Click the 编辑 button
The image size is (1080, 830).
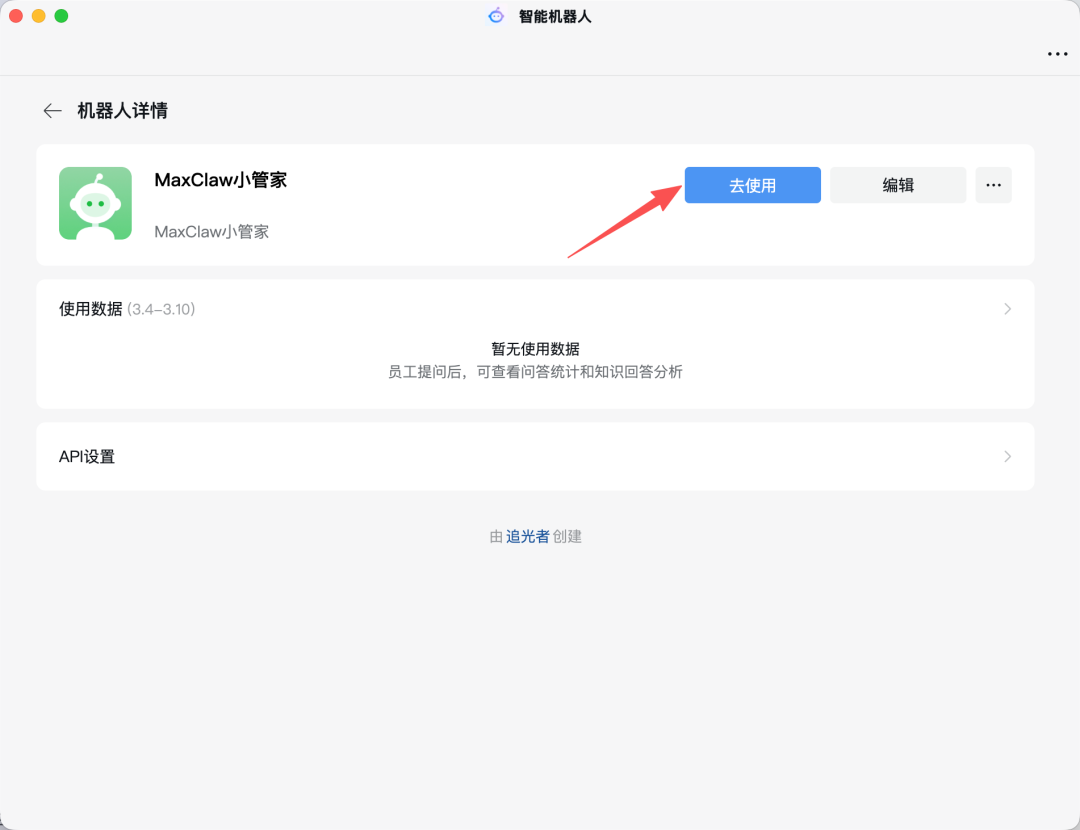pos(897,185)
